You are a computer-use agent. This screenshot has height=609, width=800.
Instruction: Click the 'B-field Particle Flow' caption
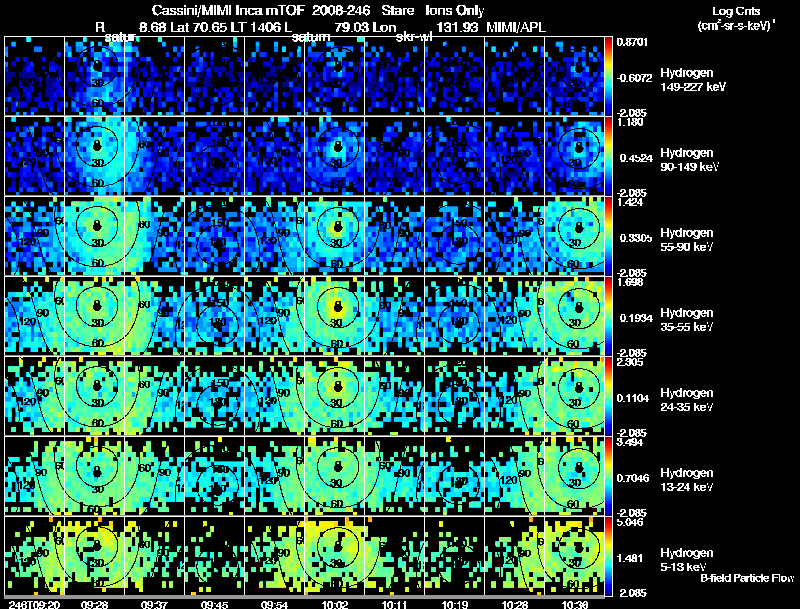(747, 578)
